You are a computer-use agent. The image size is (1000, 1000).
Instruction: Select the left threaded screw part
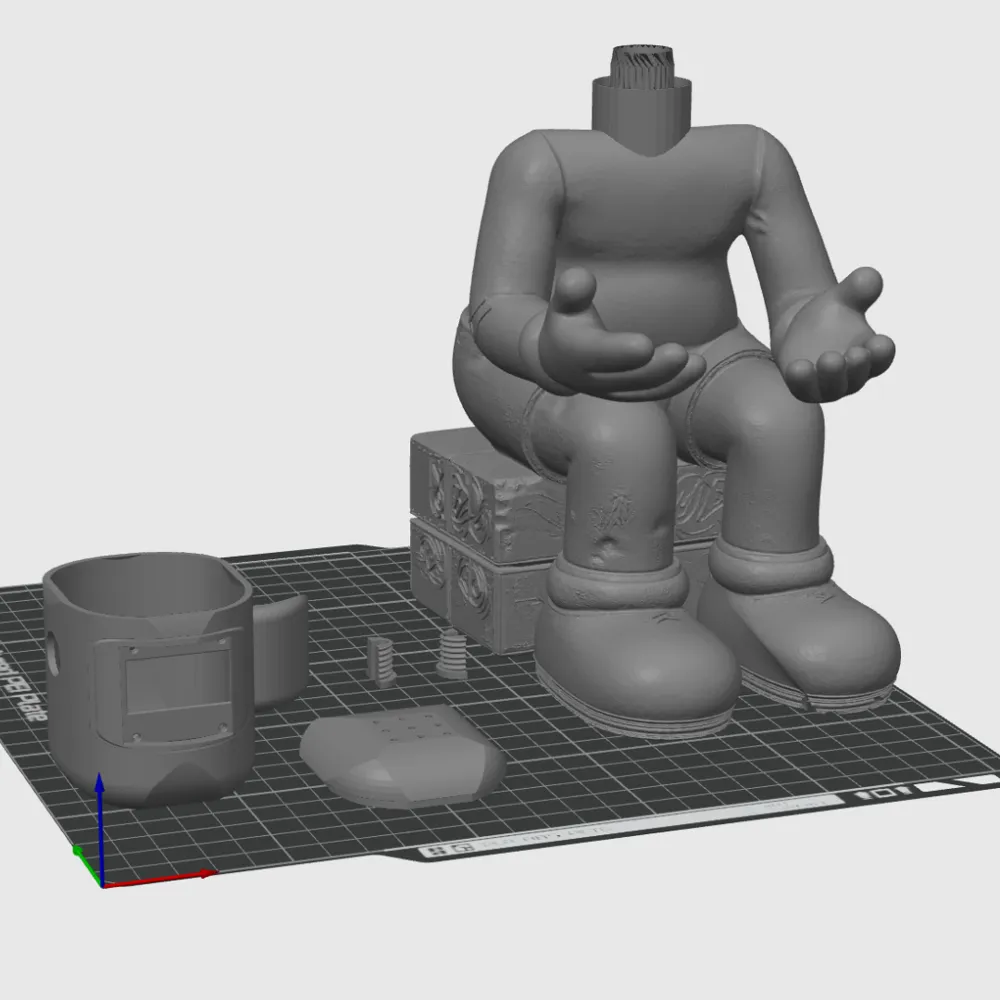[383, 662]
